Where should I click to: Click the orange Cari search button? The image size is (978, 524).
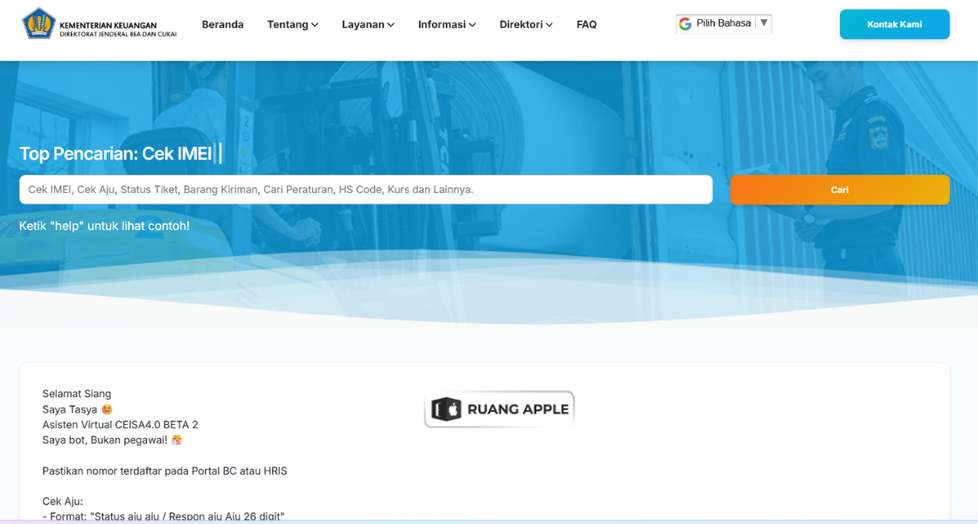tap(839, 190)
